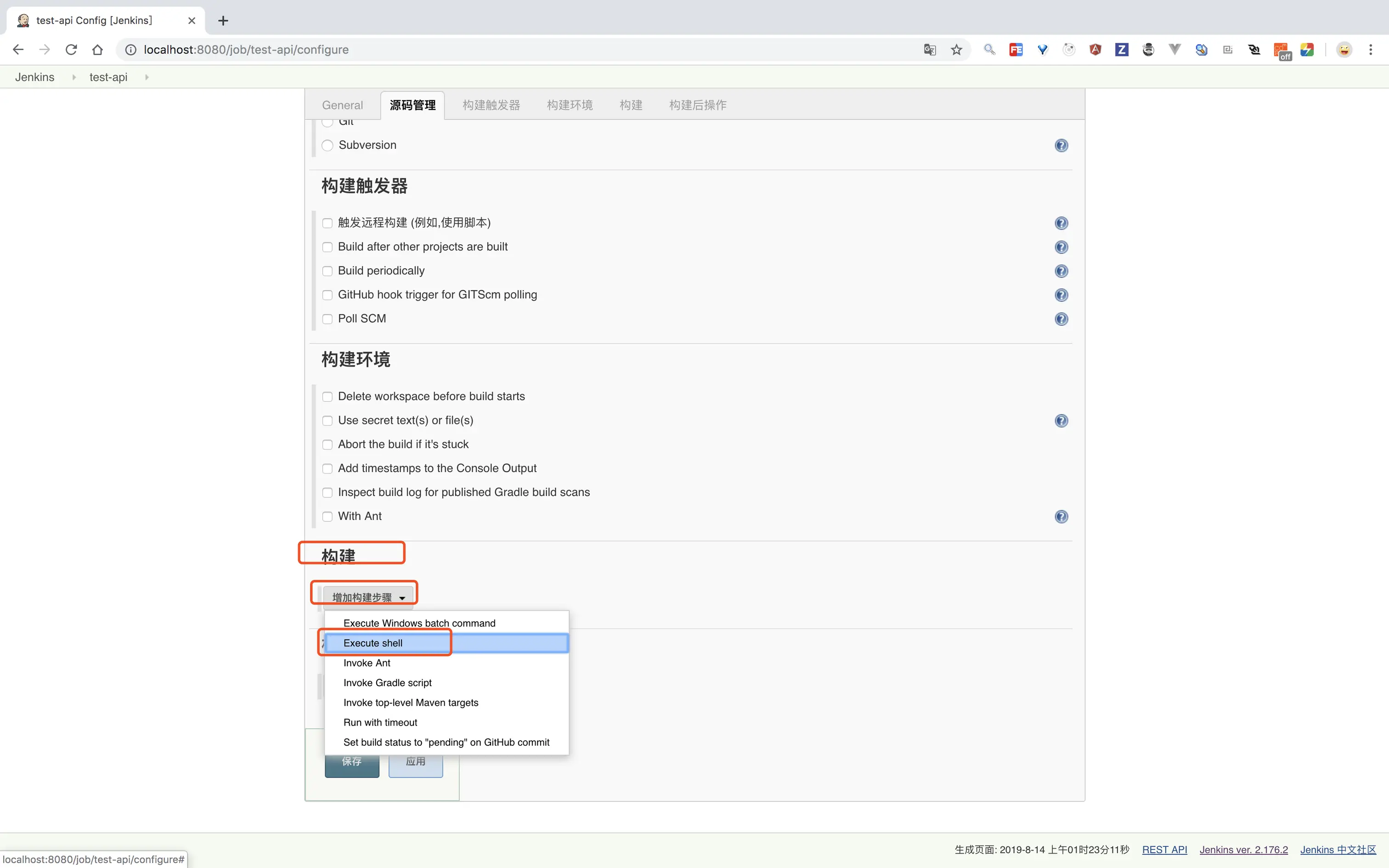
Task: Select the Subversion radio button
Action: [x=327, y=145]
